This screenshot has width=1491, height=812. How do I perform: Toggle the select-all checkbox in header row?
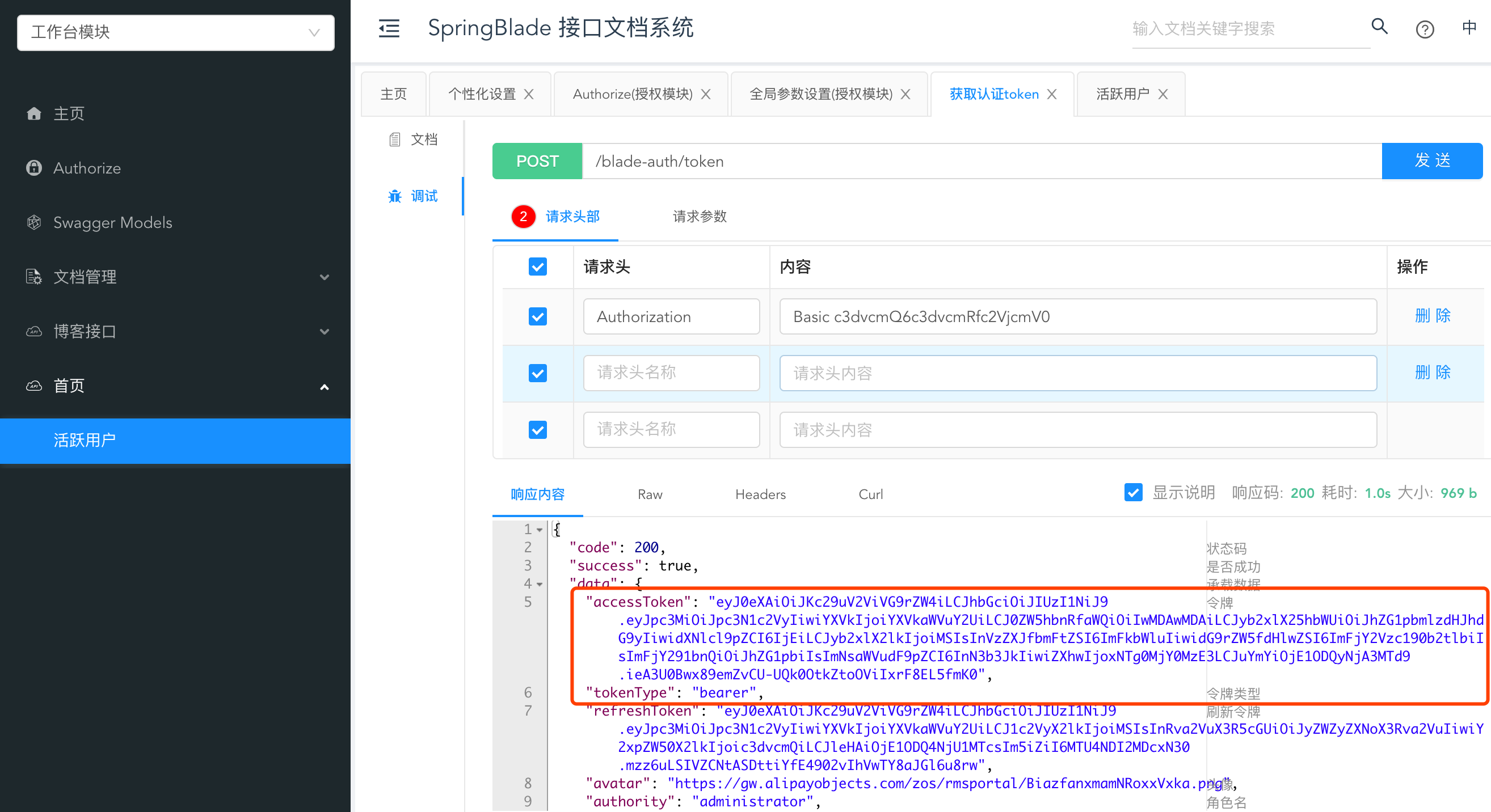538,267
